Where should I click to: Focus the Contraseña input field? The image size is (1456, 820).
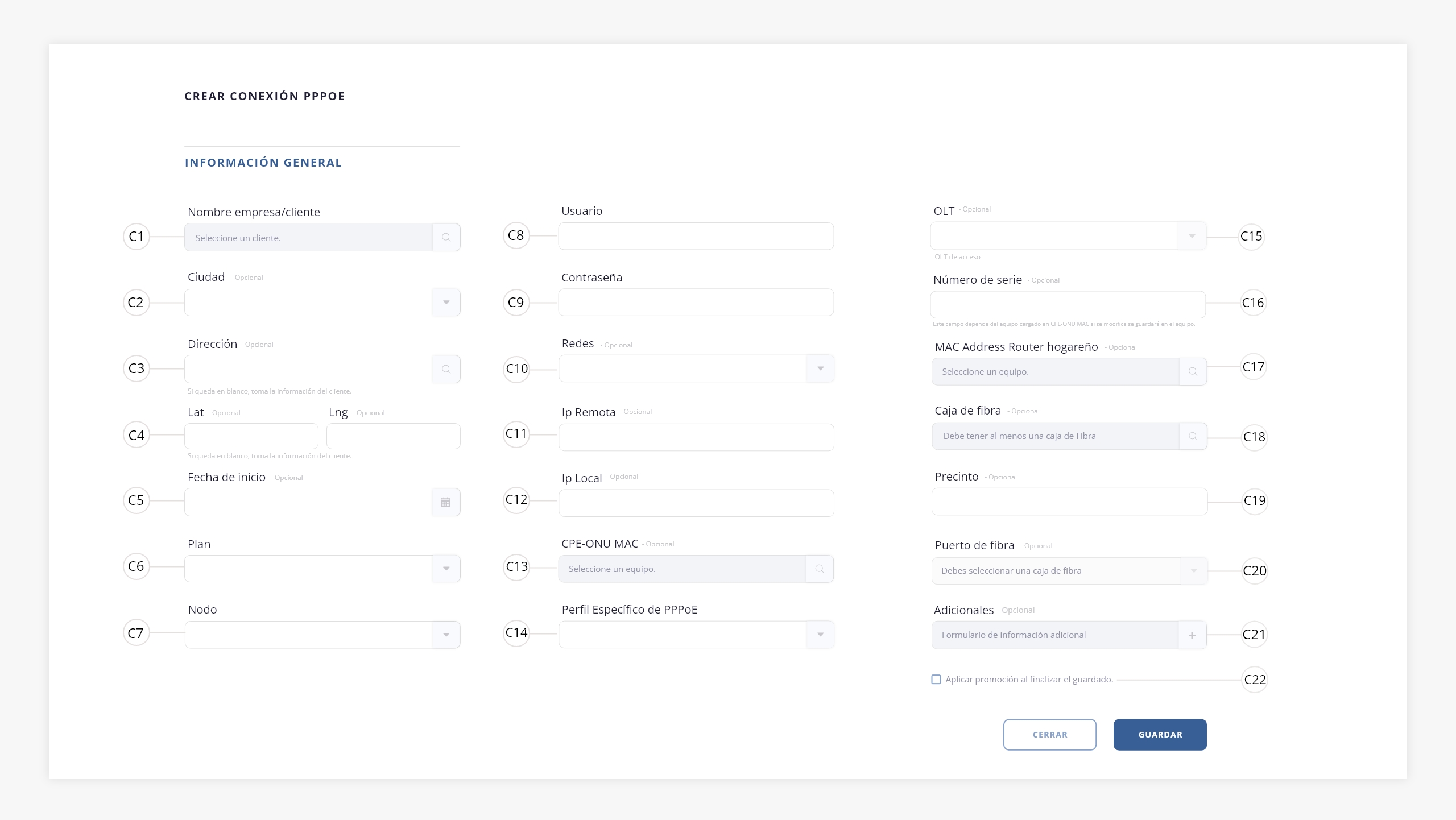[696, 303]
